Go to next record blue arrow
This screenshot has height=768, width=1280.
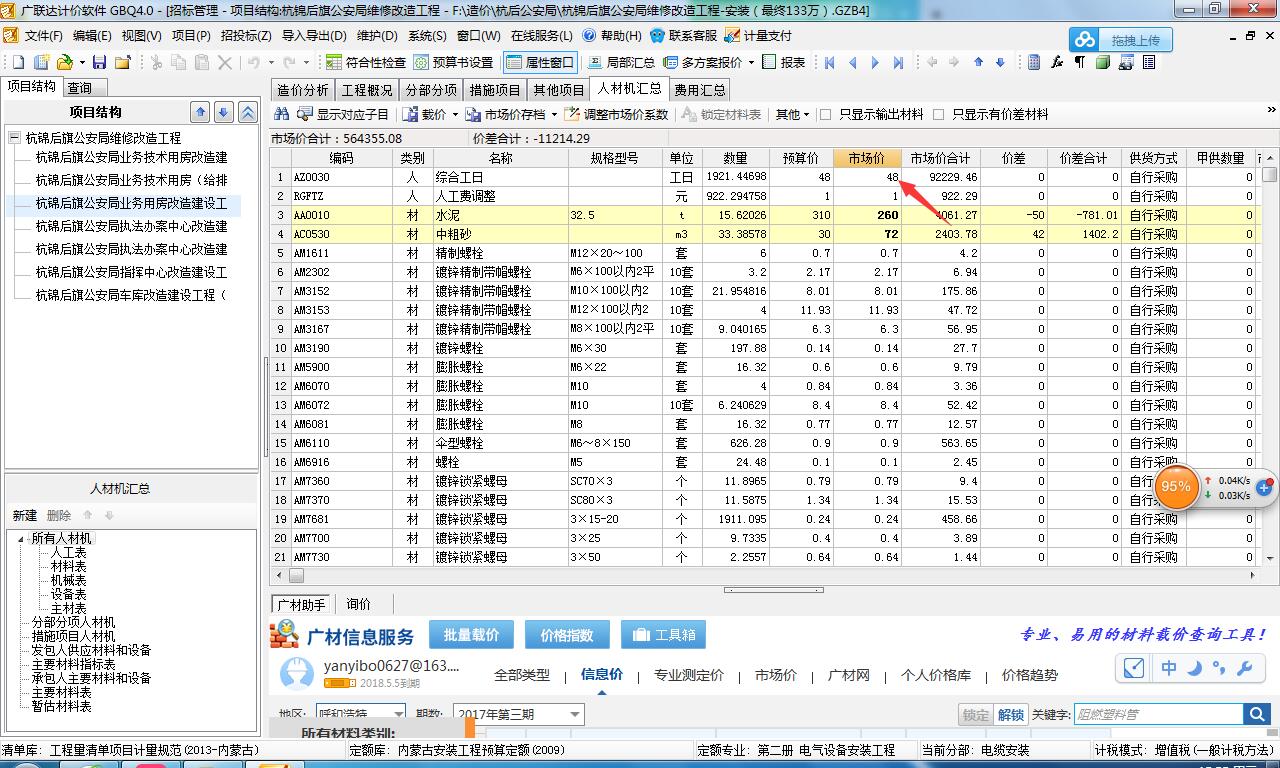pos(875,62)
